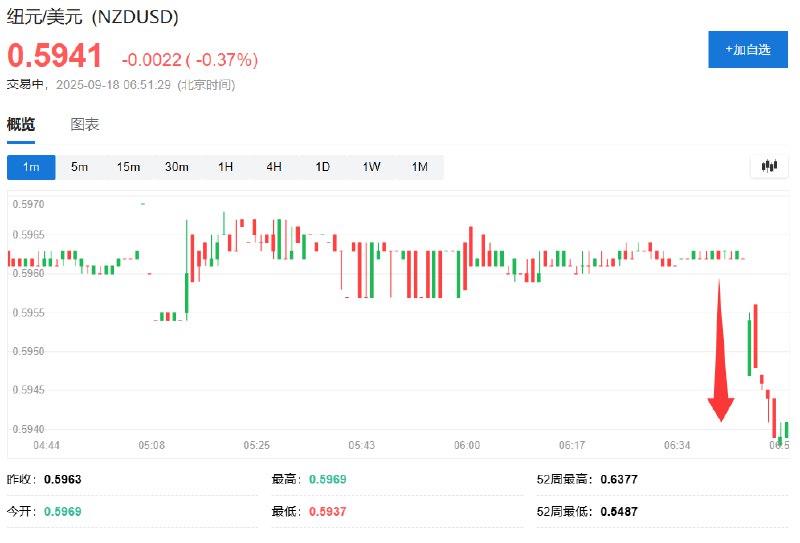Switch to the 概览 tab

[x=21, y=124]
